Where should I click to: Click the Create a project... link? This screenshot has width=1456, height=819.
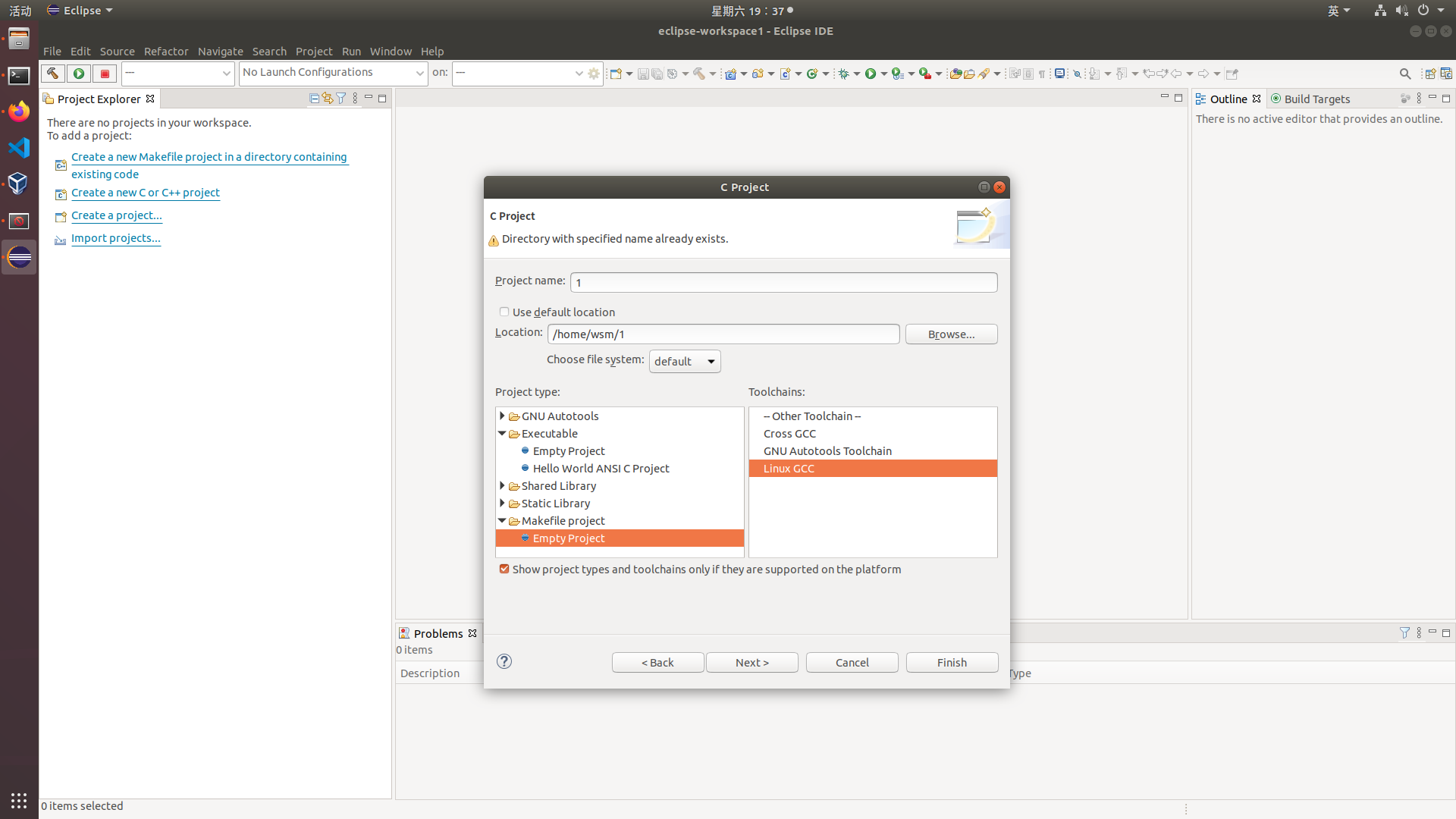click(117, 215)
